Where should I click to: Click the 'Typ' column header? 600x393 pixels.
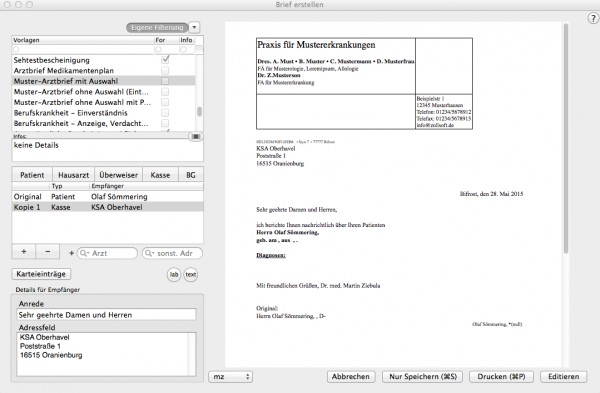point(70,186)
